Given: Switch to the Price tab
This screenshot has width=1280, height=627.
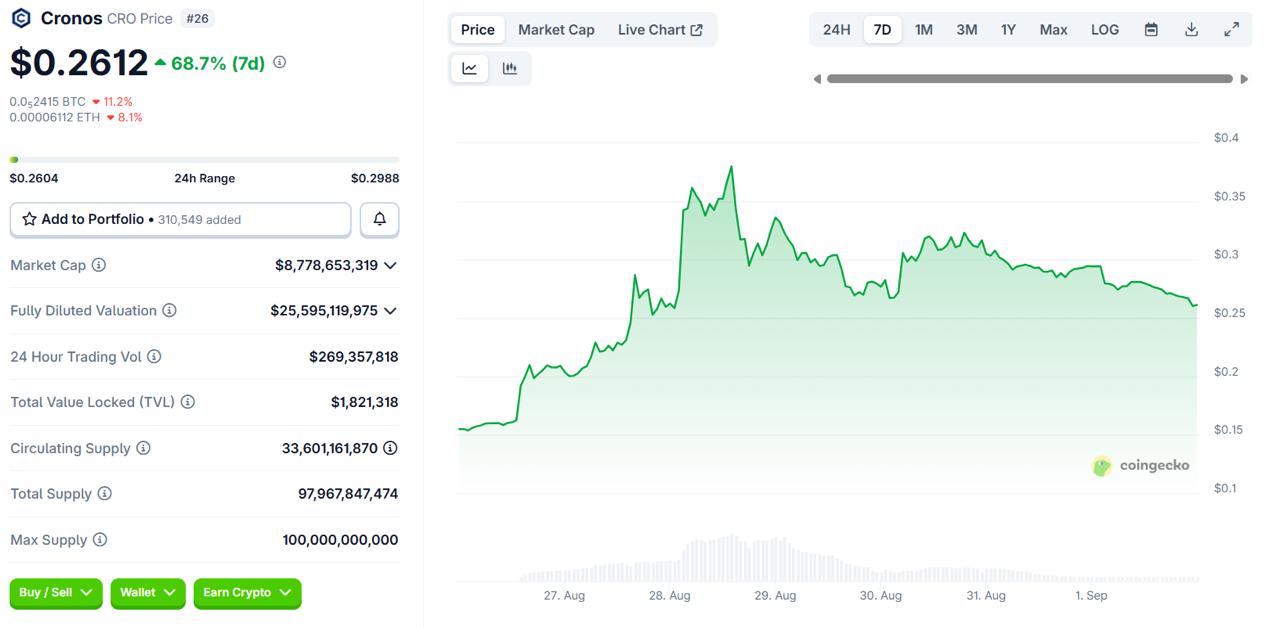Looking at the screenshot, I should [x=478, y=30].
